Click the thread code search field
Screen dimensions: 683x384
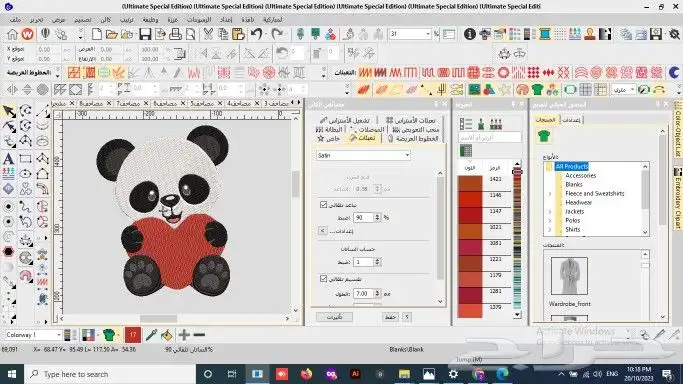pos(490,138)
